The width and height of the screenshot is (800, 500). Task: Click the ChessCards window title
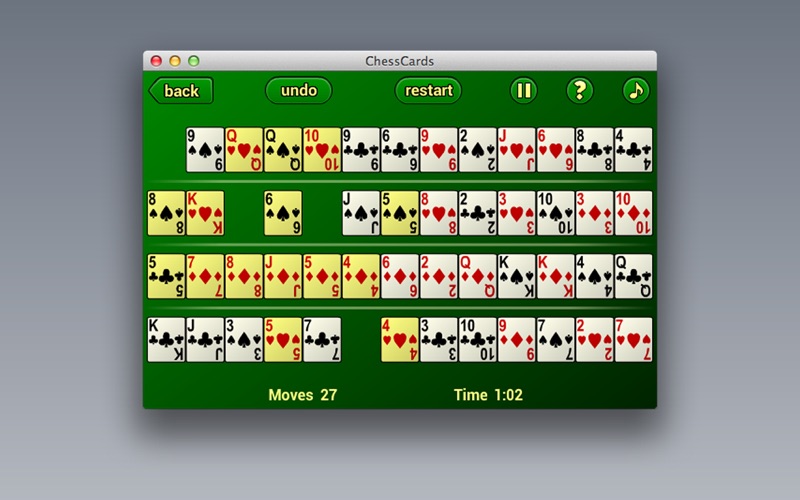[x=399, y=61]
